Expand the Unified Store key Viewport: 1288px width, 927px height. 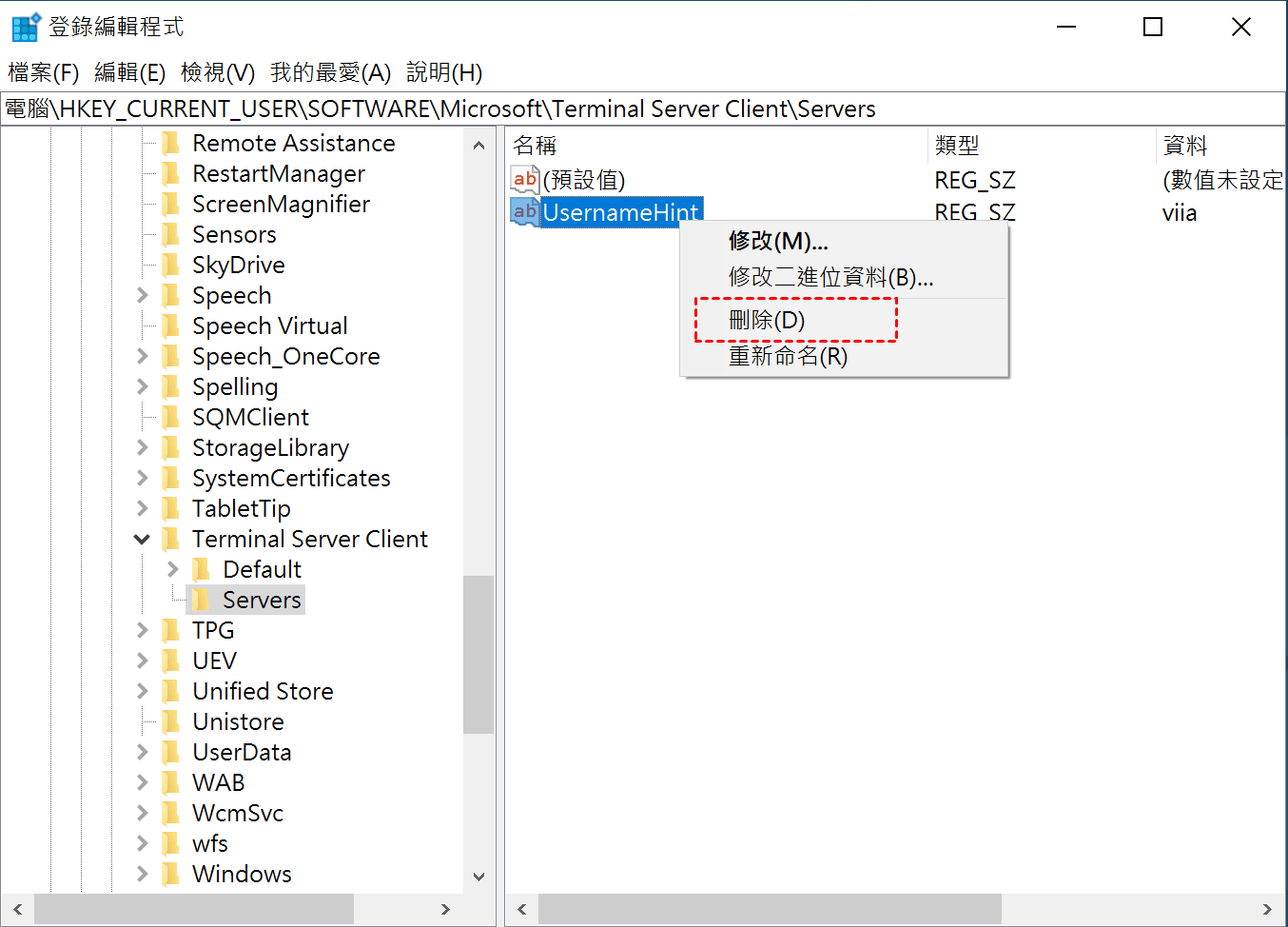coord(143,691)
